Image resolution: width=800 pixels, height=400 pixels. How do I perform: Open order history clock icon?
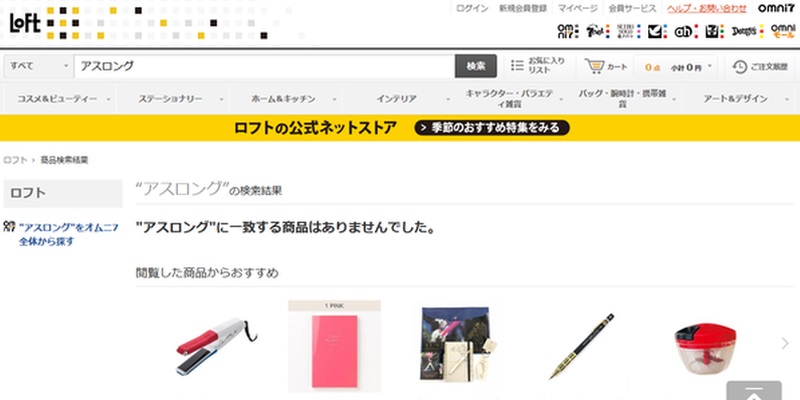[x=739, y=67]
